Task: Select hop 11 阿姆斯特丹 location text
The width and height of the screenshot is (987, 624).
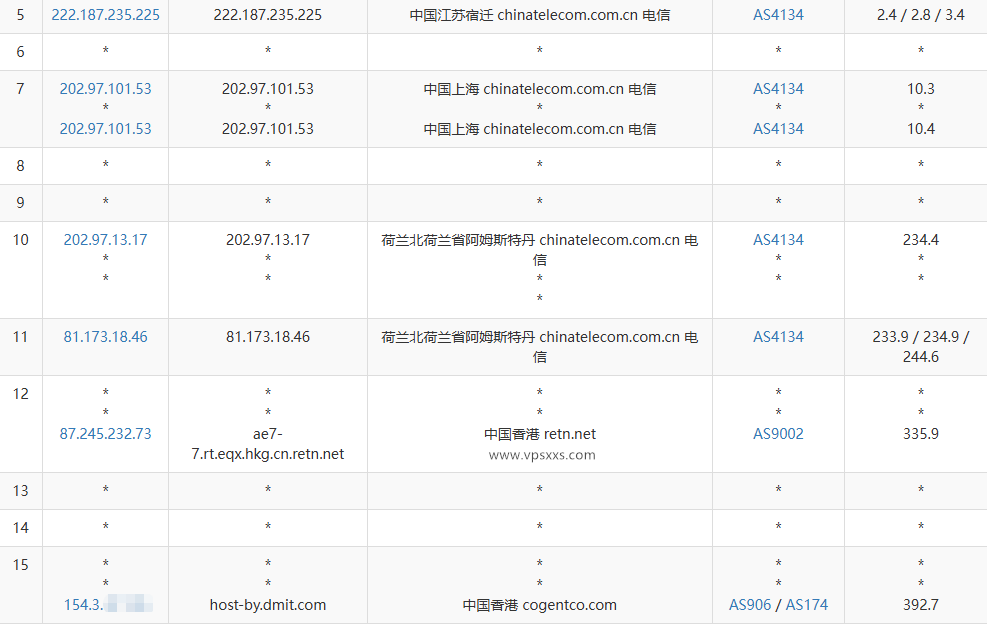Action: (x=539, y=347)
